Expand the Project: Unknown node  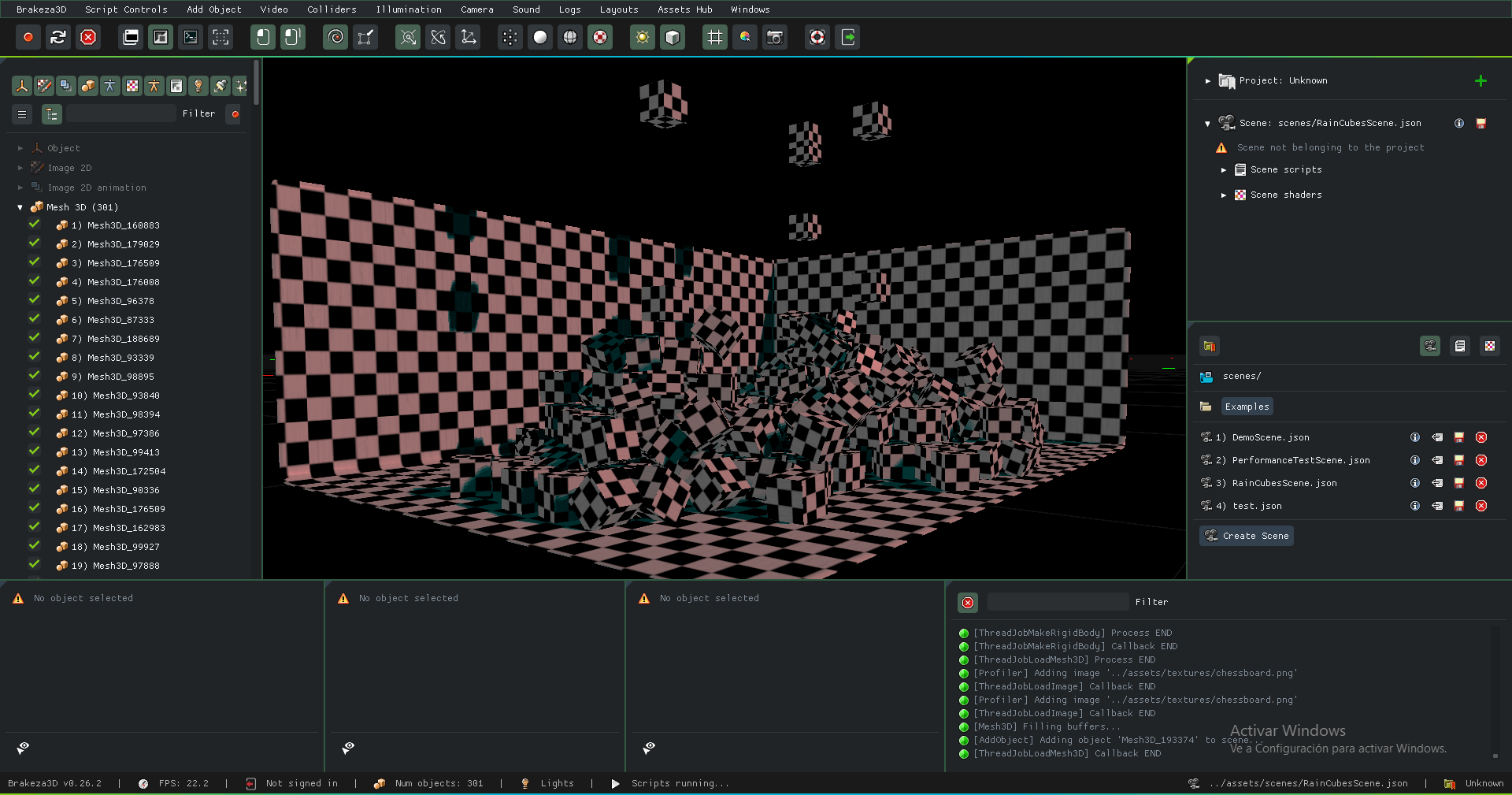[1207, 81]
